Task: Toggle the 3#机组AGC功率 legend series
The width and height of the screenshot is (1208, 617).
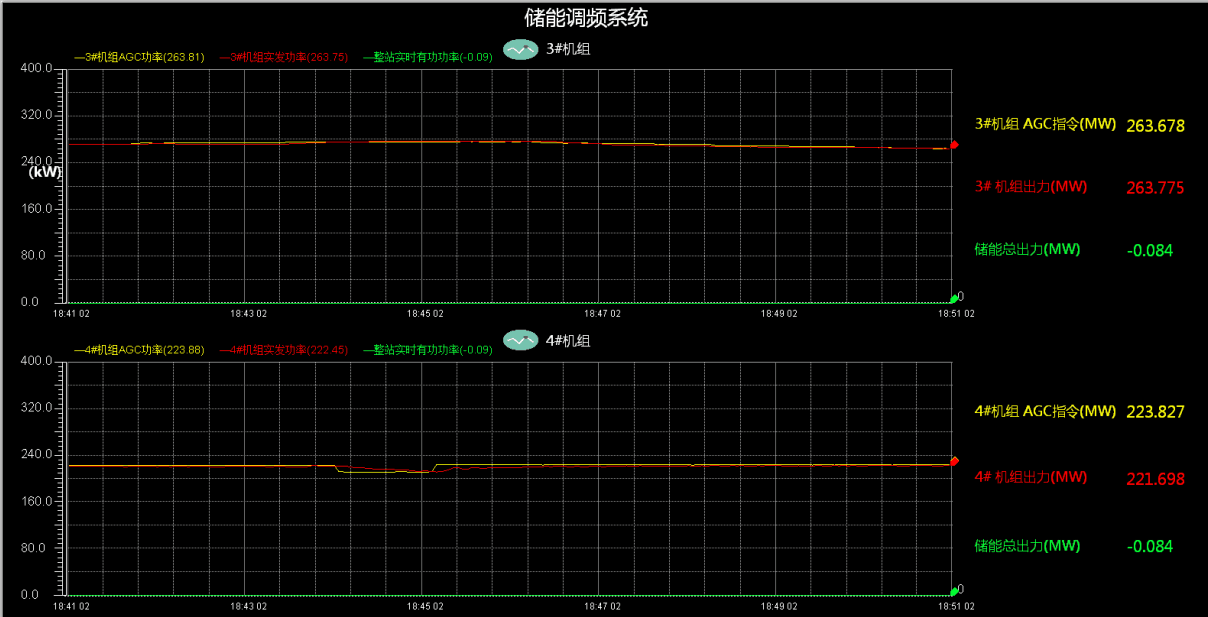Action: [x=139, y=58]
